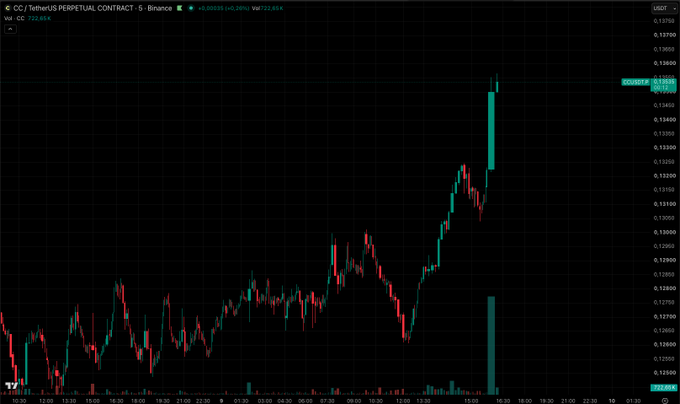The image size is (680, 404).
Task: Click the CCUSDT.P symbol label on price line
Action: (x=636, y=82)
